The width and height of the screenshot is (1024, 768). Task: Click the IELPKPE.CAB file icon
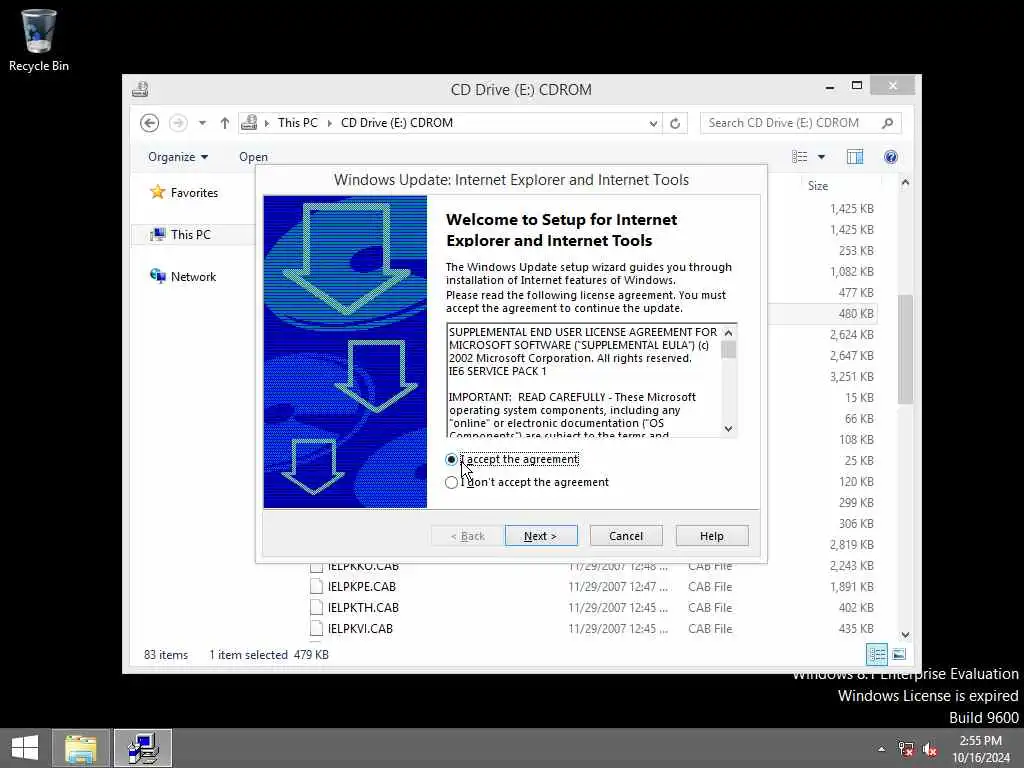tap(317, 586)
